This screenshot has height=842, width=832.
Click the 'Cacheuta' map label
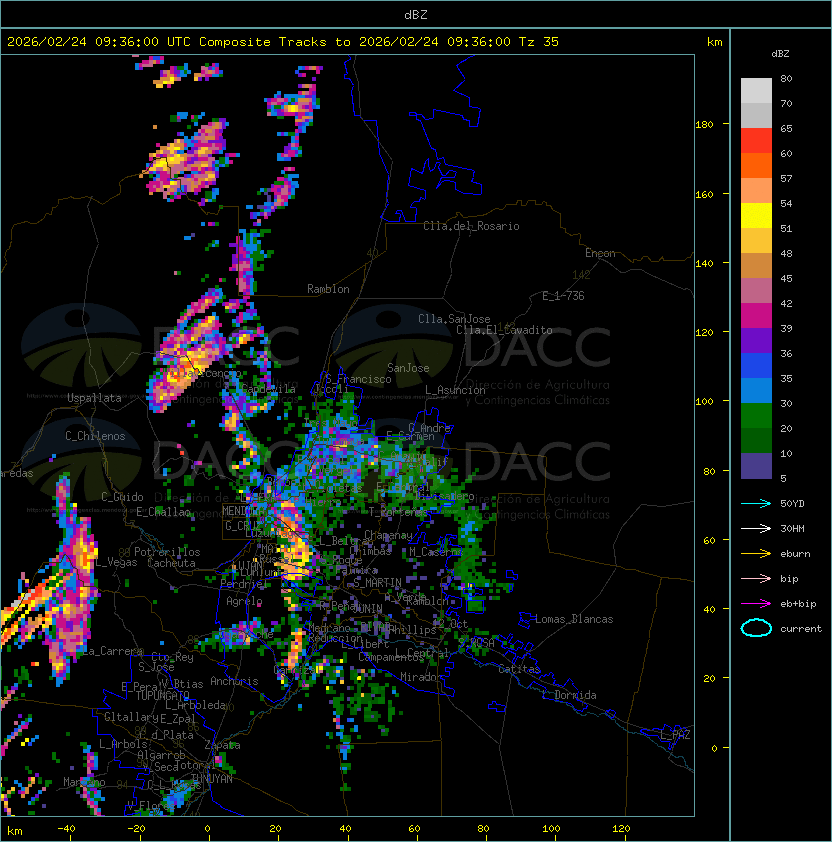[171, 563]
